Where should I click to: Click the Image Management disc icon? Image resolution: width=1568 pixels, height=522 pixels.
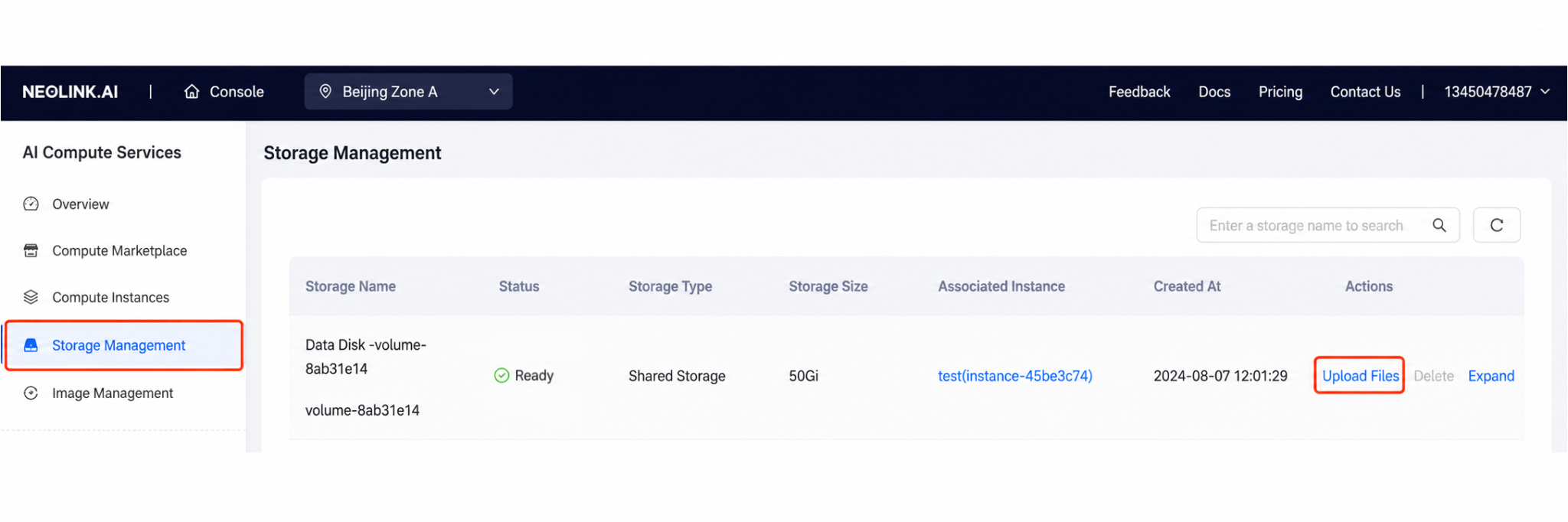[x=31, y=393]
